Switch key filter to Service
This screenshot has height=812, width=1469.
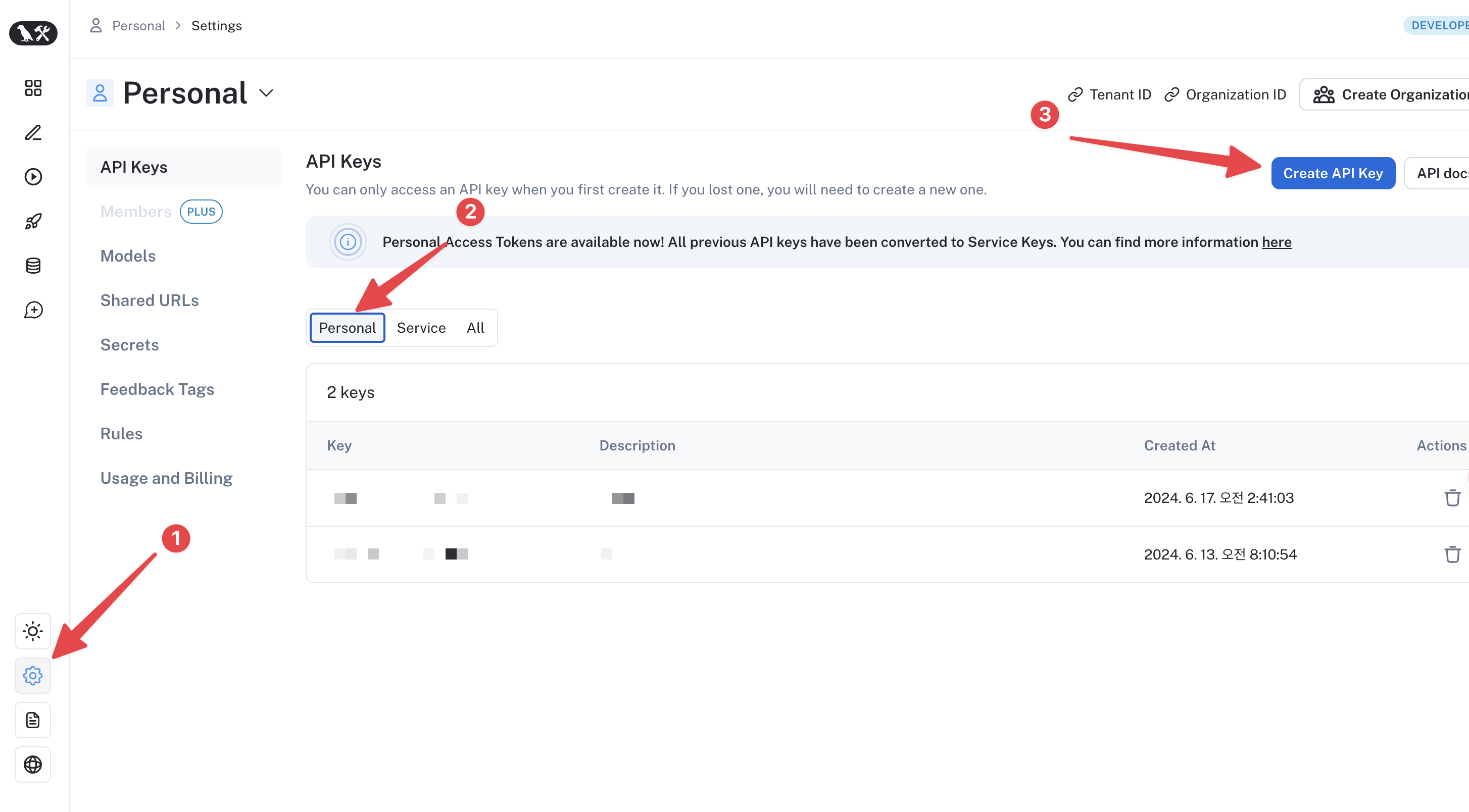(x=421, y=328)
